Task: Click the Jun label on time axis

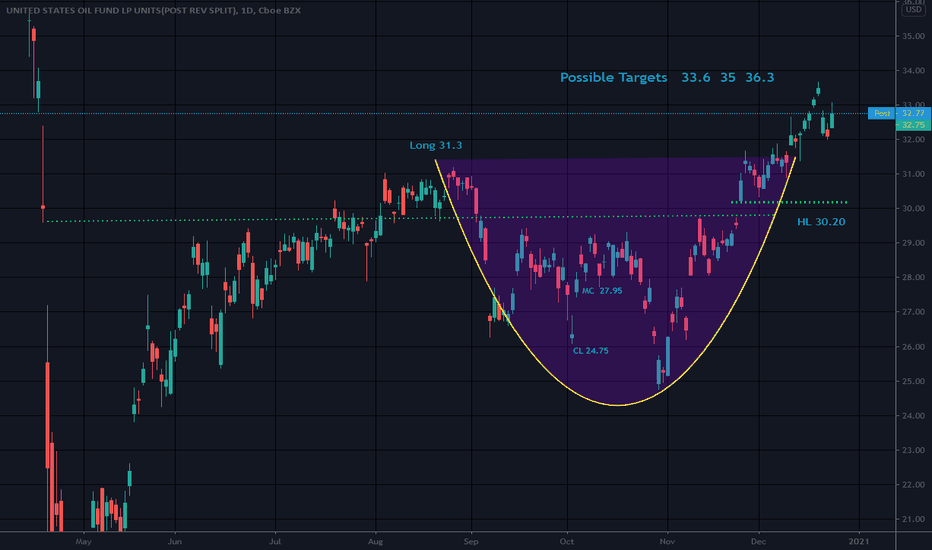Action: (x=174, y=542)
